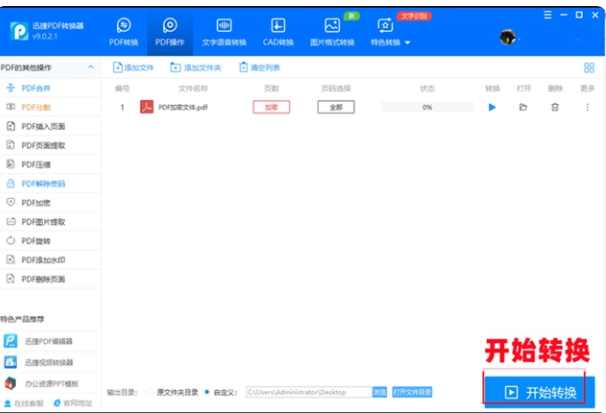This screenshot has width=606, height=413.
Task: Click the 打开文件目录 button
Action: pos(412,392)
